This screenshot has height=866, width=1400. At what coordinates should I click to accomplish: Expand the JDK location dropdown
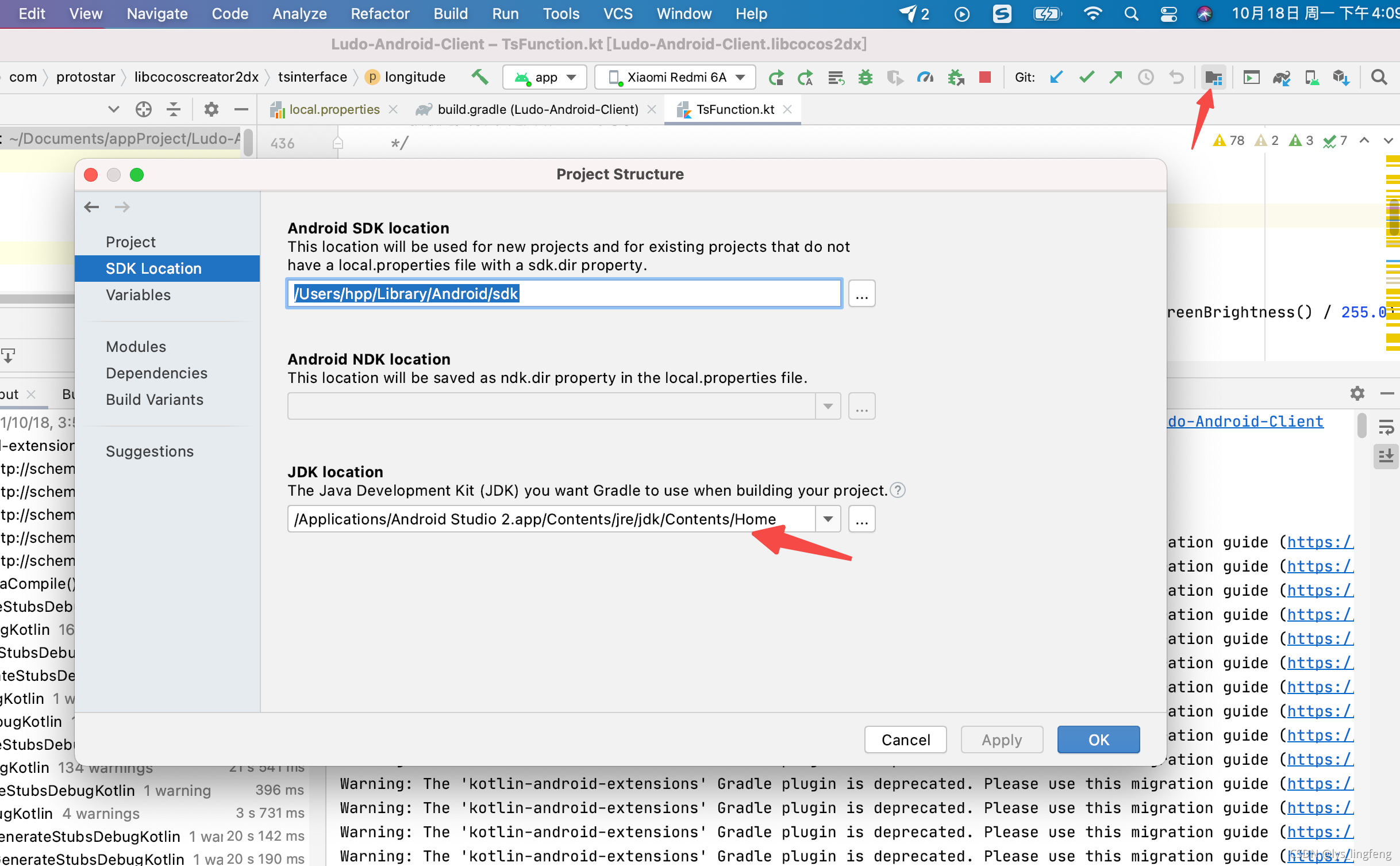(x=828, y=519)
